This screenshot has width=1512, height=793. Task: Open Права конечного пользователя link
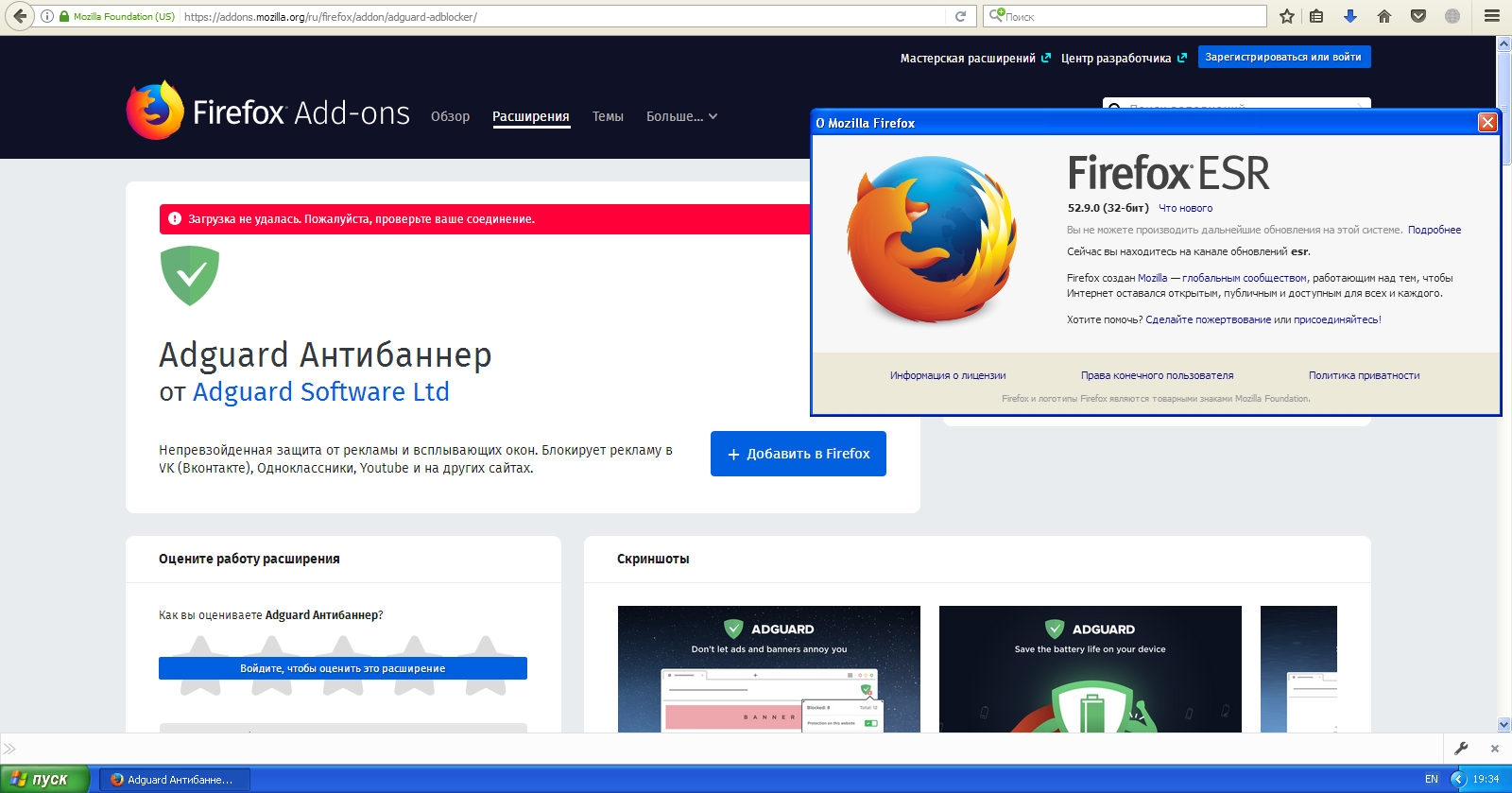pyautogui.click(x=1158, y=375)
